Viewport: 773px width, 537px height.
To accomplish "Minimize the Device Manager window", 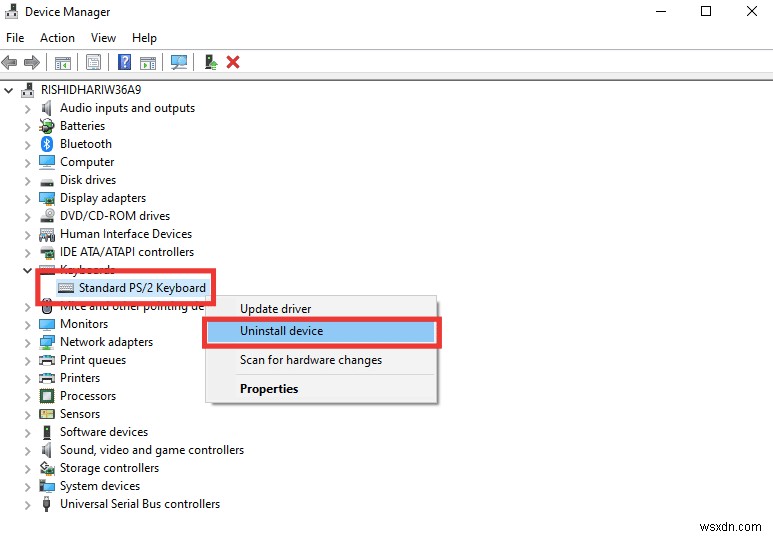I will (661, 11).
